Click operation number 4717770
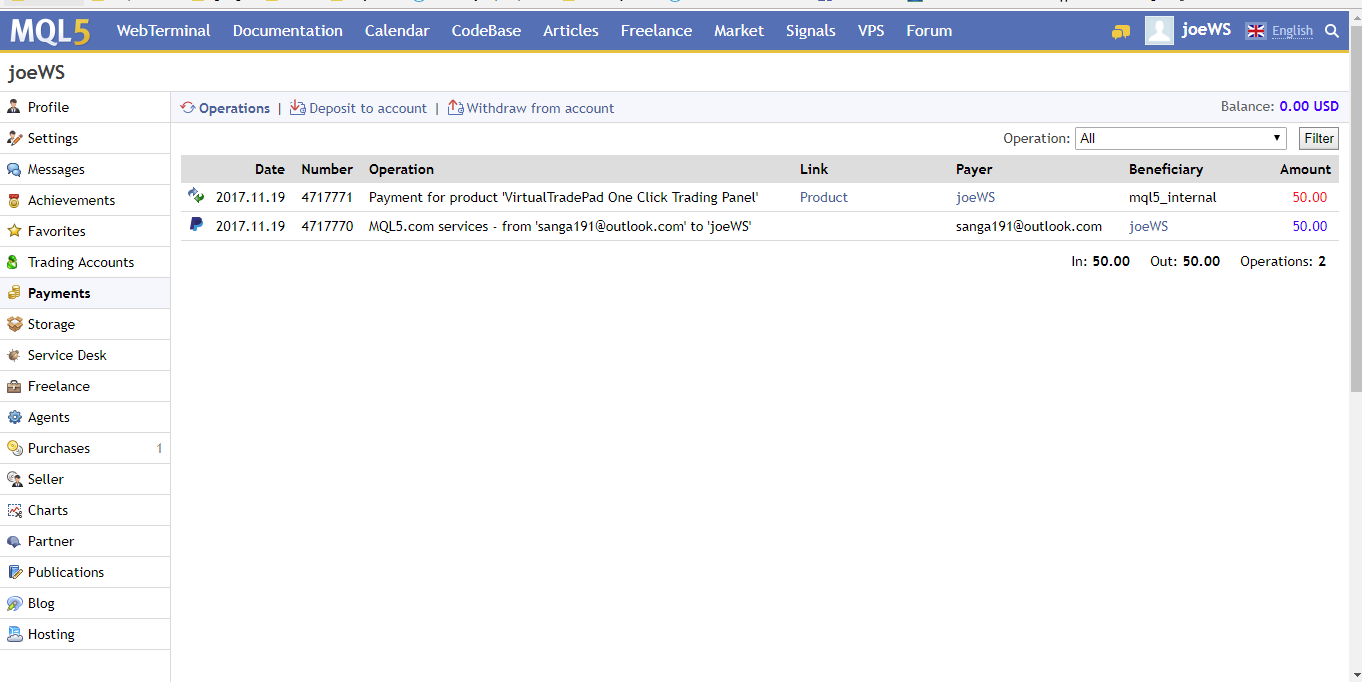Screen dimensions: 1362x682 [327, 226]
